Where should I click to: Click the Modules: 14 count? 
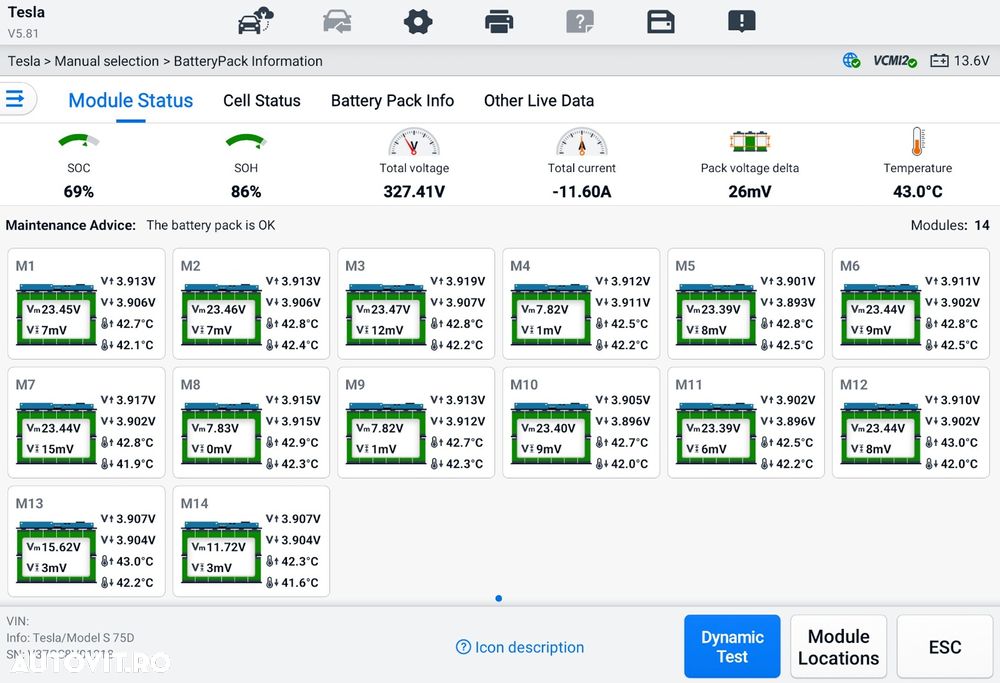(950, 225)
